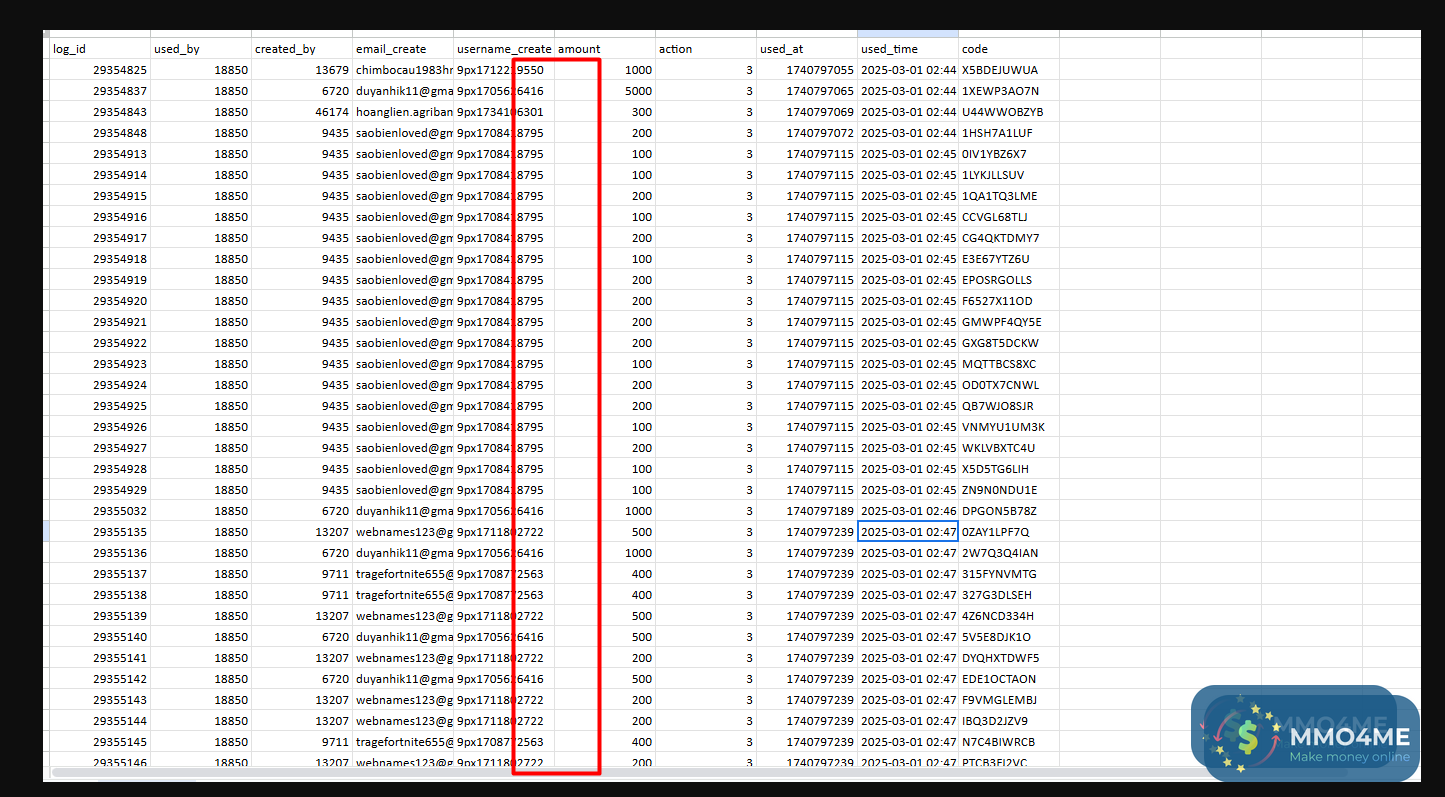This screenshot has width=1445, height=797.
Task: Select the used_by header cell
Action: coord(201,49)
